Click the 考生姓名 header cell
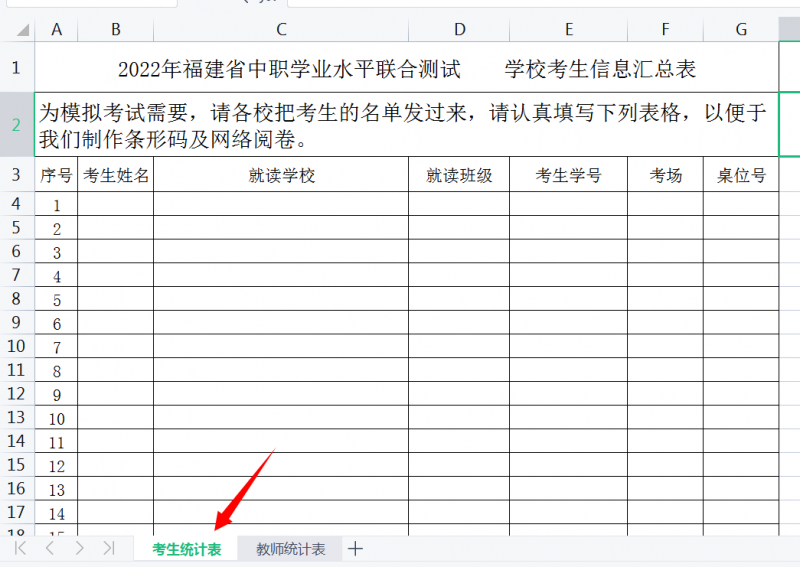 pos(116,176)
